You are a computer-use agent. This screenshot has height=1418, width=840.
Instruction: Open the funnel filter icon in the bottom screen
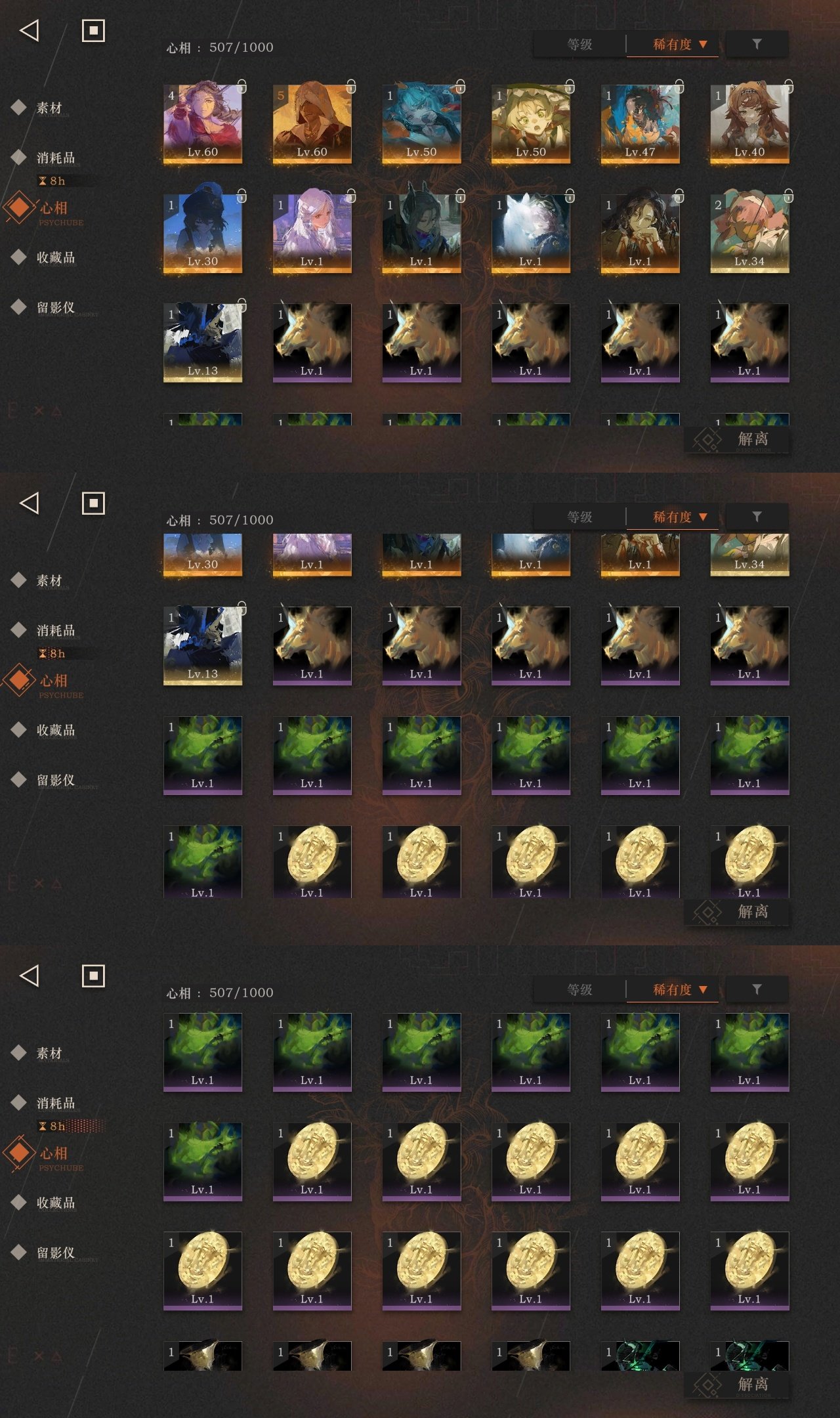click(x=757, y=989)
